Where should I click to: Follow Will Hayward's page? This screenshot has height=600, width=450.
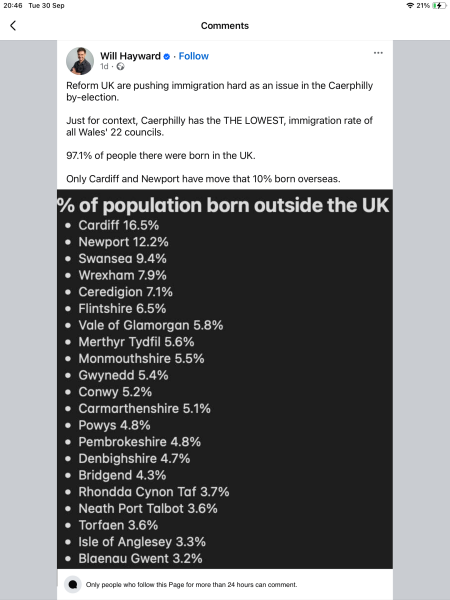(194, 56)
